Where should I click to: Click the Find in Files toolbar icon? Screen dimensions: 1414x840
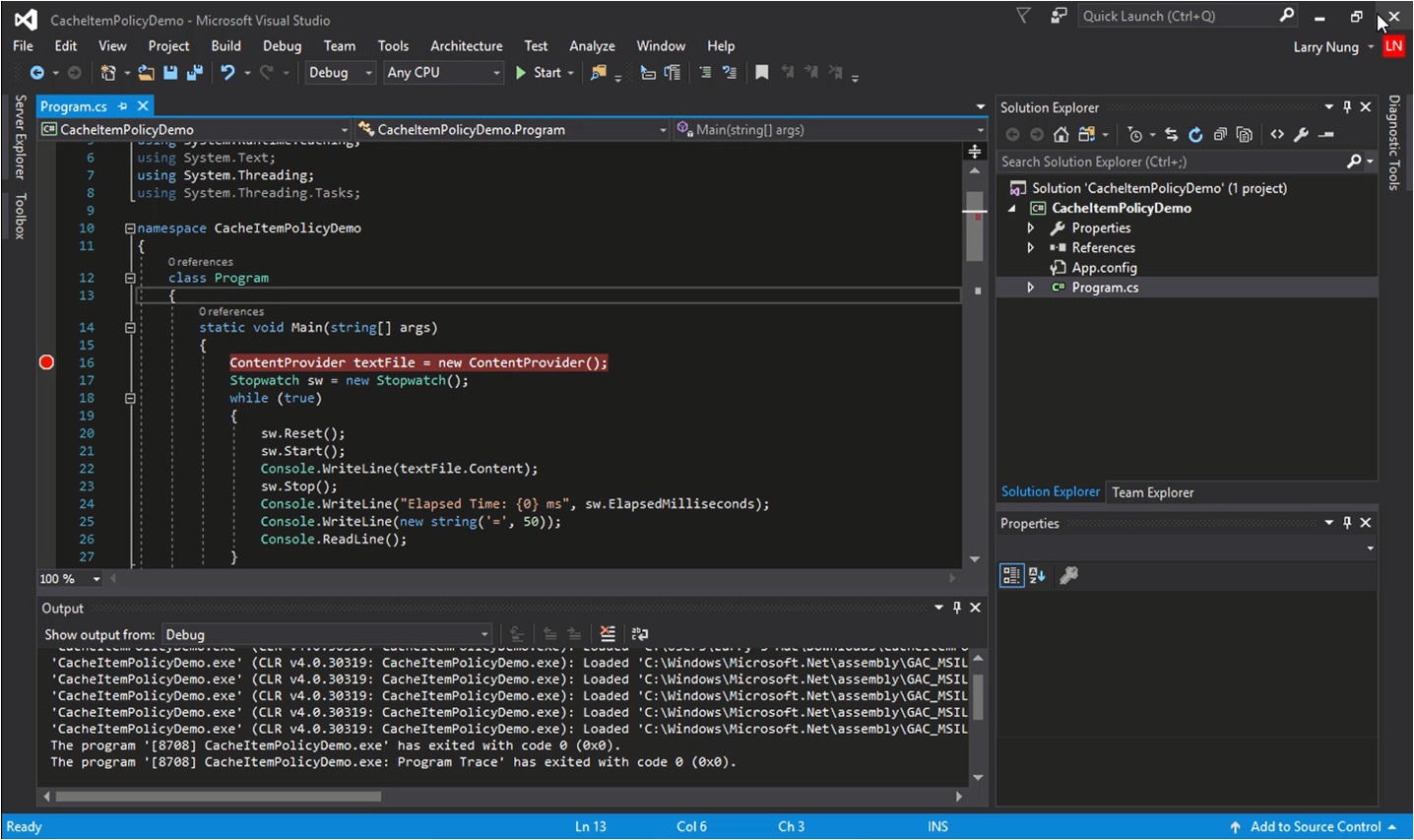598,73
